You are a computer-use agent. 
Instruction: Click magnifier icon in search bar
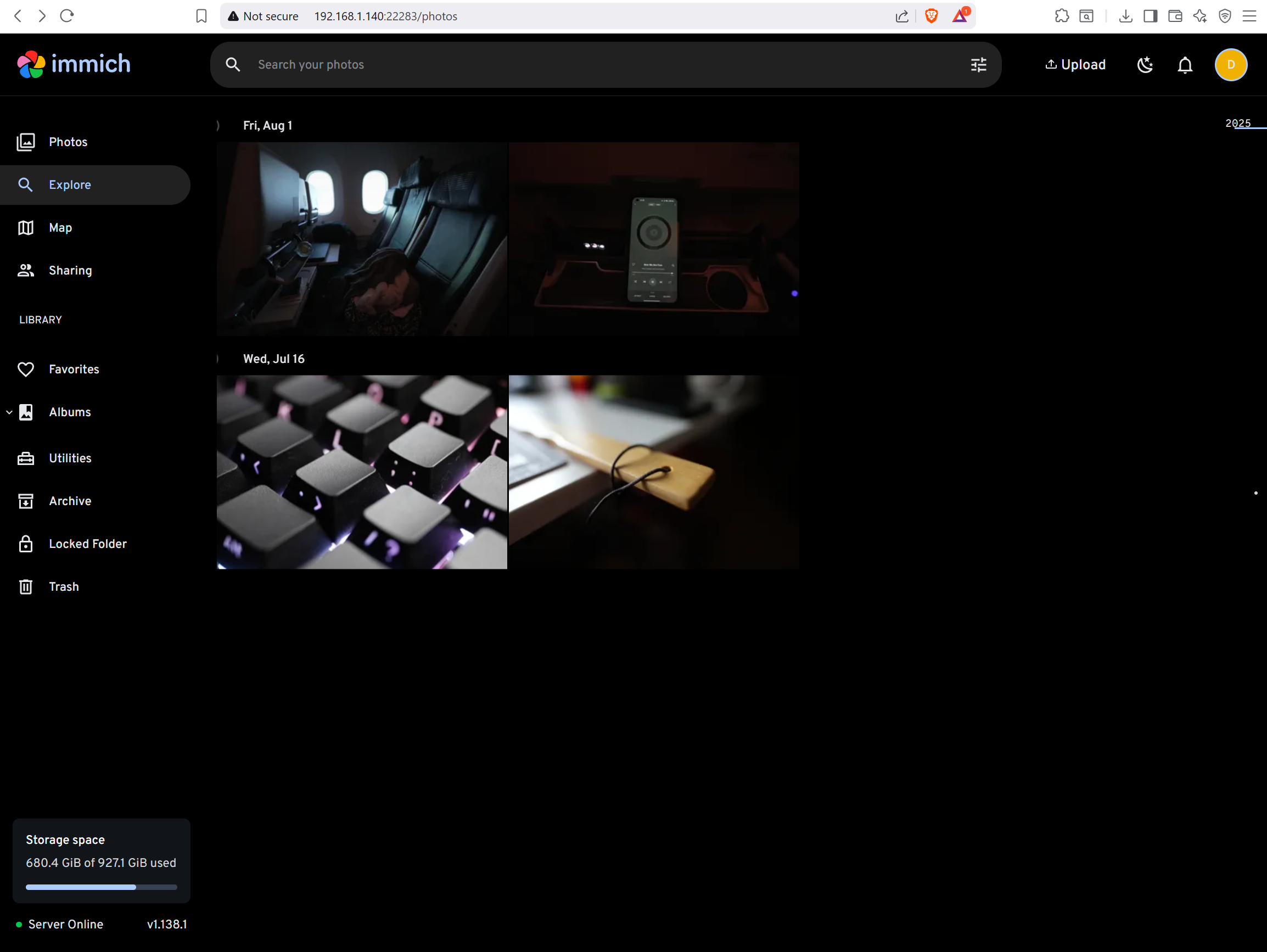[233, 65]
